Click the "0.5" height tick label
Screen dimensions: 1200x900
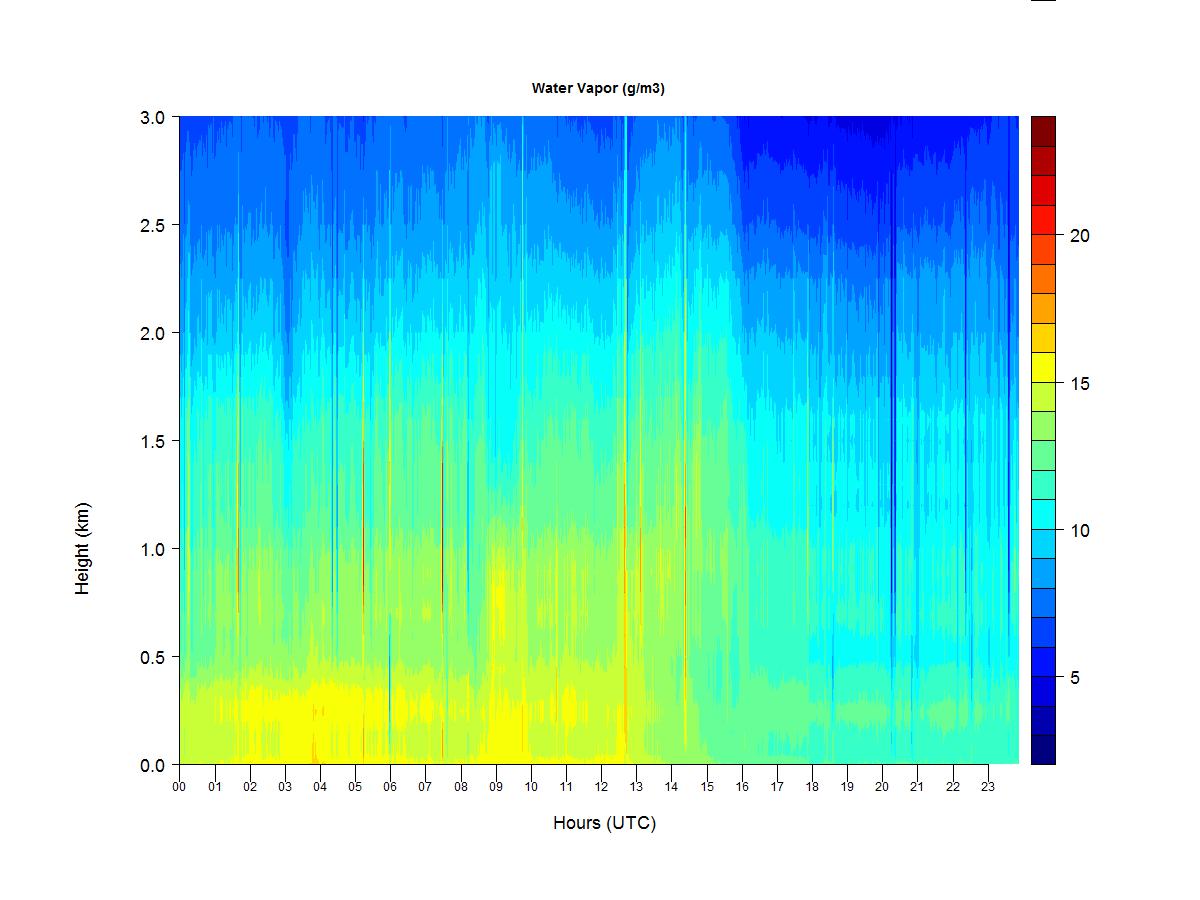tap(153, 657)
